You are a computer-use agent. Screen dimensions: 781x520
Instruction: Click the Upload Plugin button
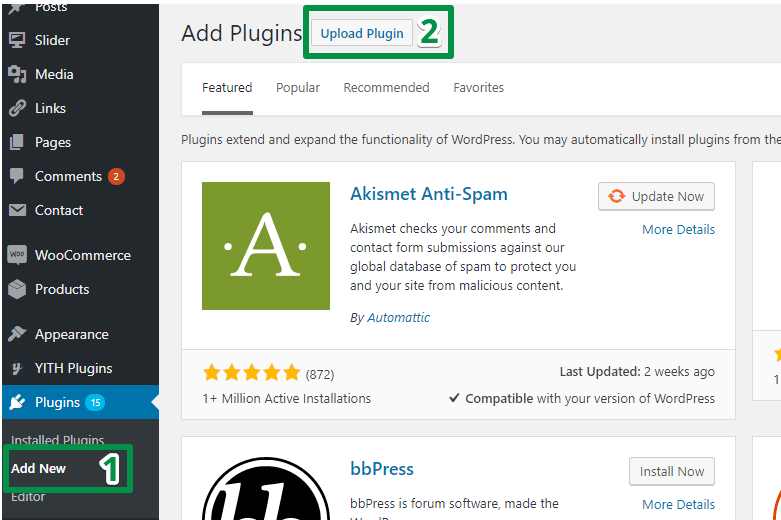362,33
